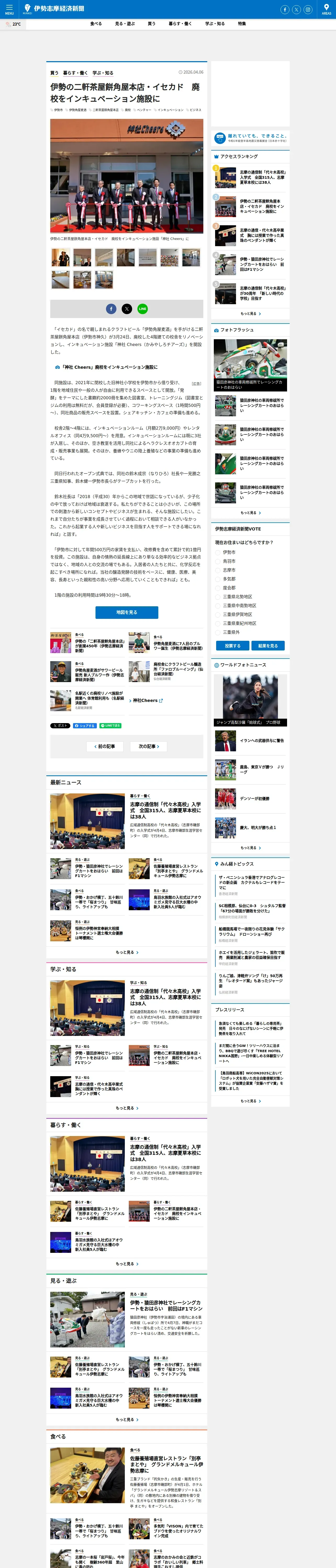Click the blue Facebook シェアする button
Viewport: 336px width, 1568px height.
(x=85, y=725)
